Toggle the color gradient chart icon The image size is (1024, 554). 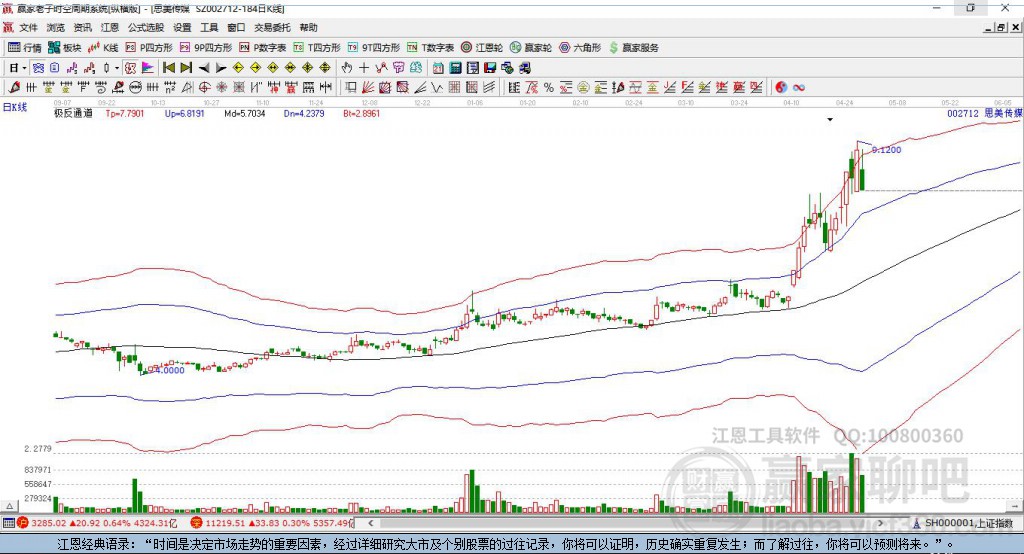pyautogui.click(x=148, y=68)
